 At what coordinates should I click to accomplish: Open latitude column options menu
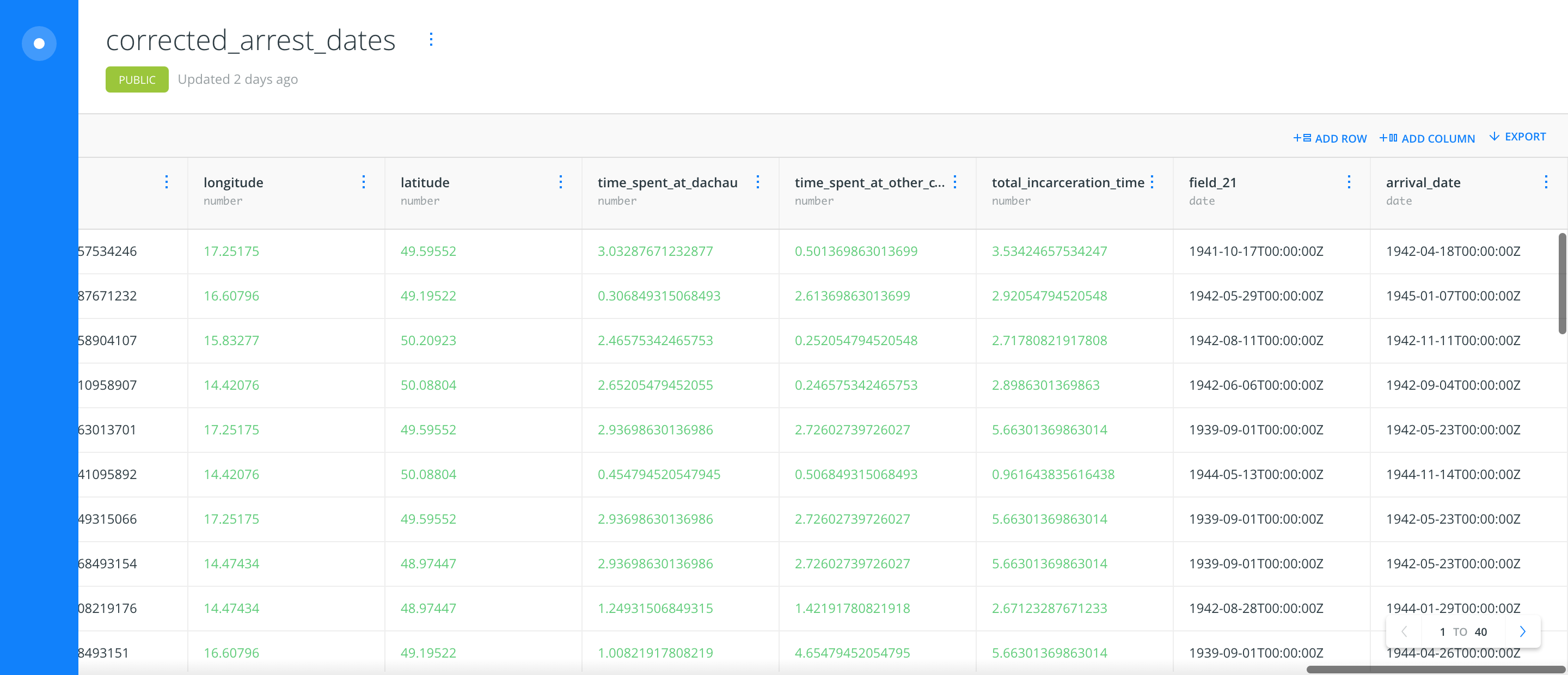point(560,182)
